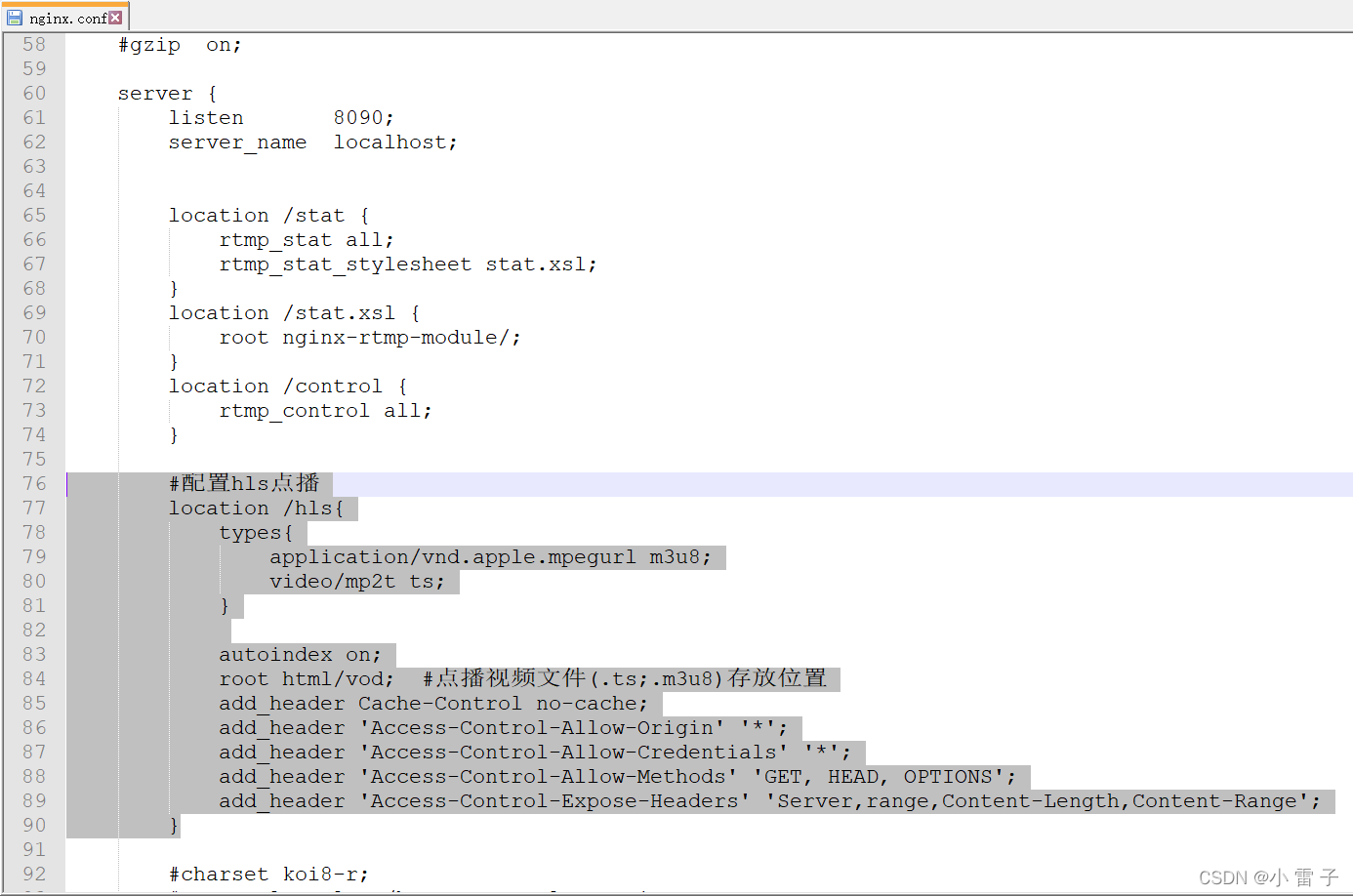Click the autoindex on directive
Image resolution: width=1353 pixels, height=896 pixels.
(x=305, y=654)
